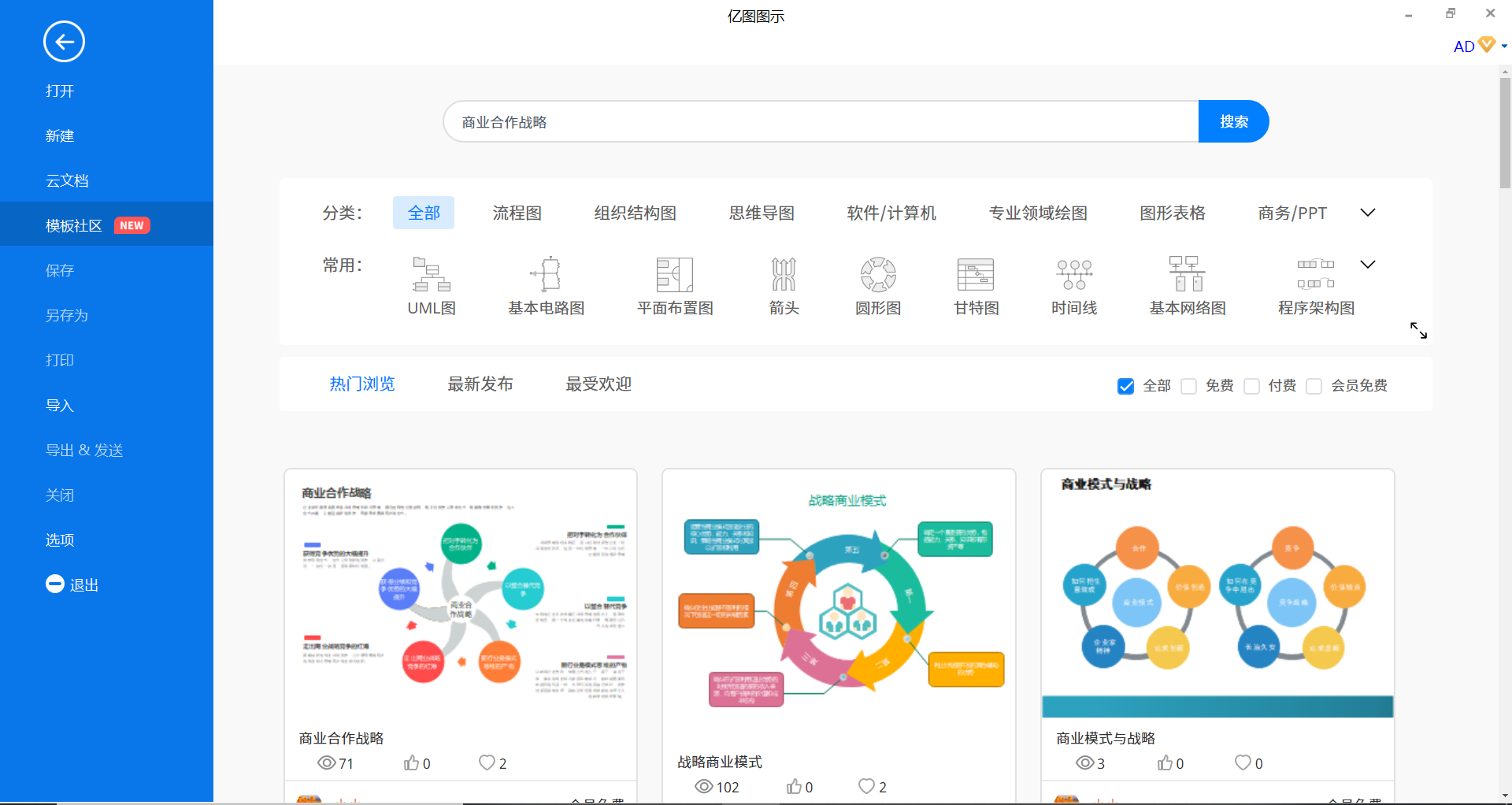Open the 基本网络图 template category
This screenshot has width=1512, height=805.
(1188, 286)
